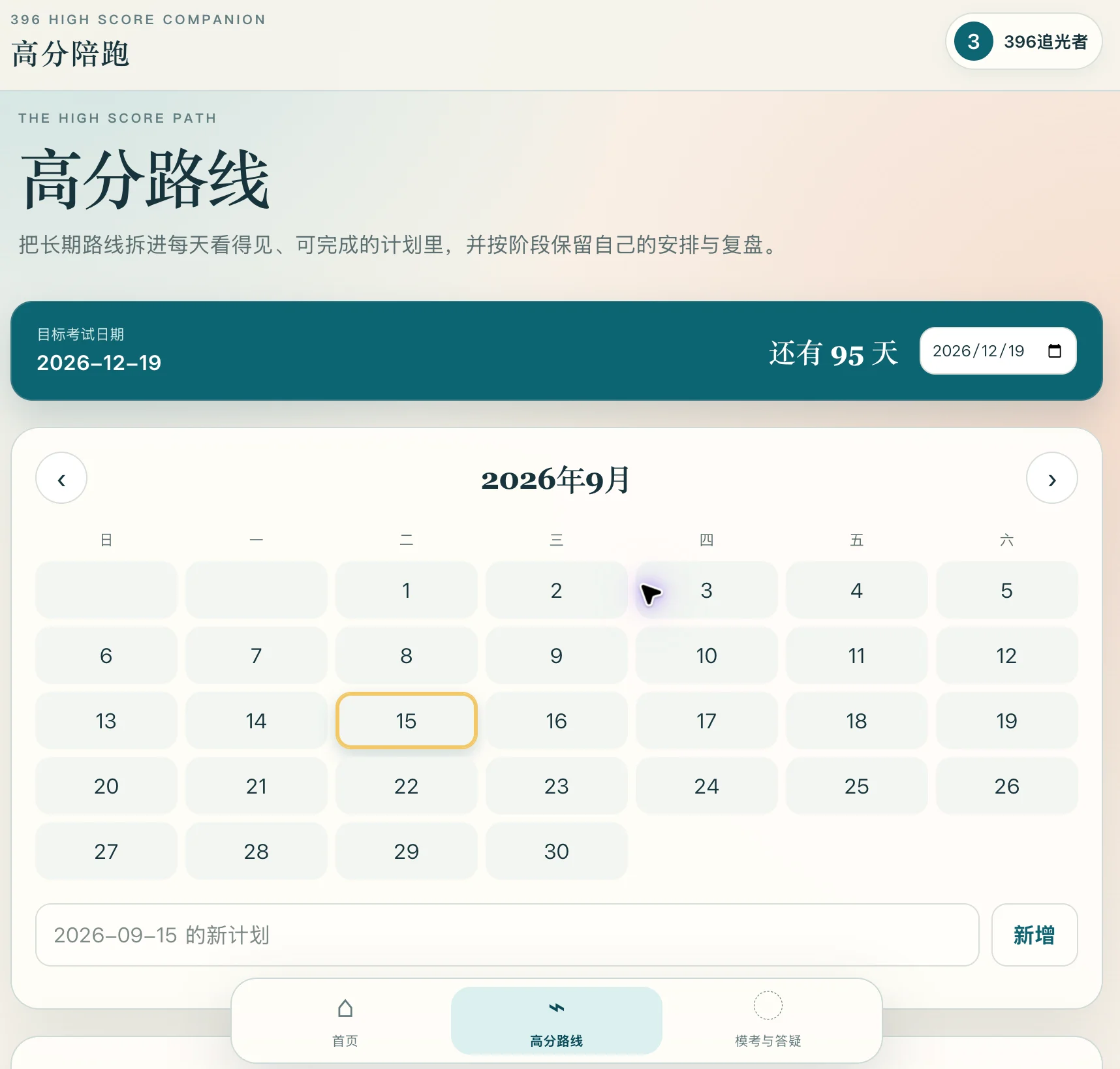
Task: Focus the 2026-09-15 的新计划 input
Action: [x=507, y=935]
